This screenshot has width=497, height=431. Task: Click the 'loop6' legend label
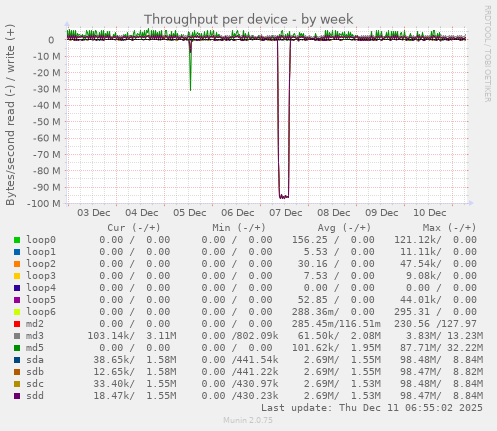click(41, 312)
